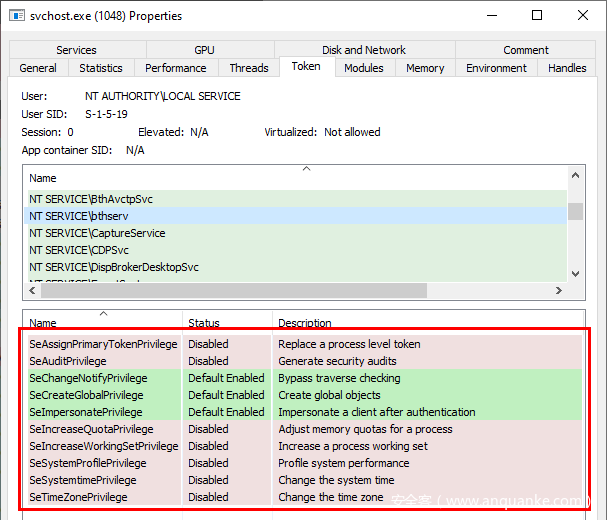Select the GPU tab
607x520 pixels.
tap(204, 50)
